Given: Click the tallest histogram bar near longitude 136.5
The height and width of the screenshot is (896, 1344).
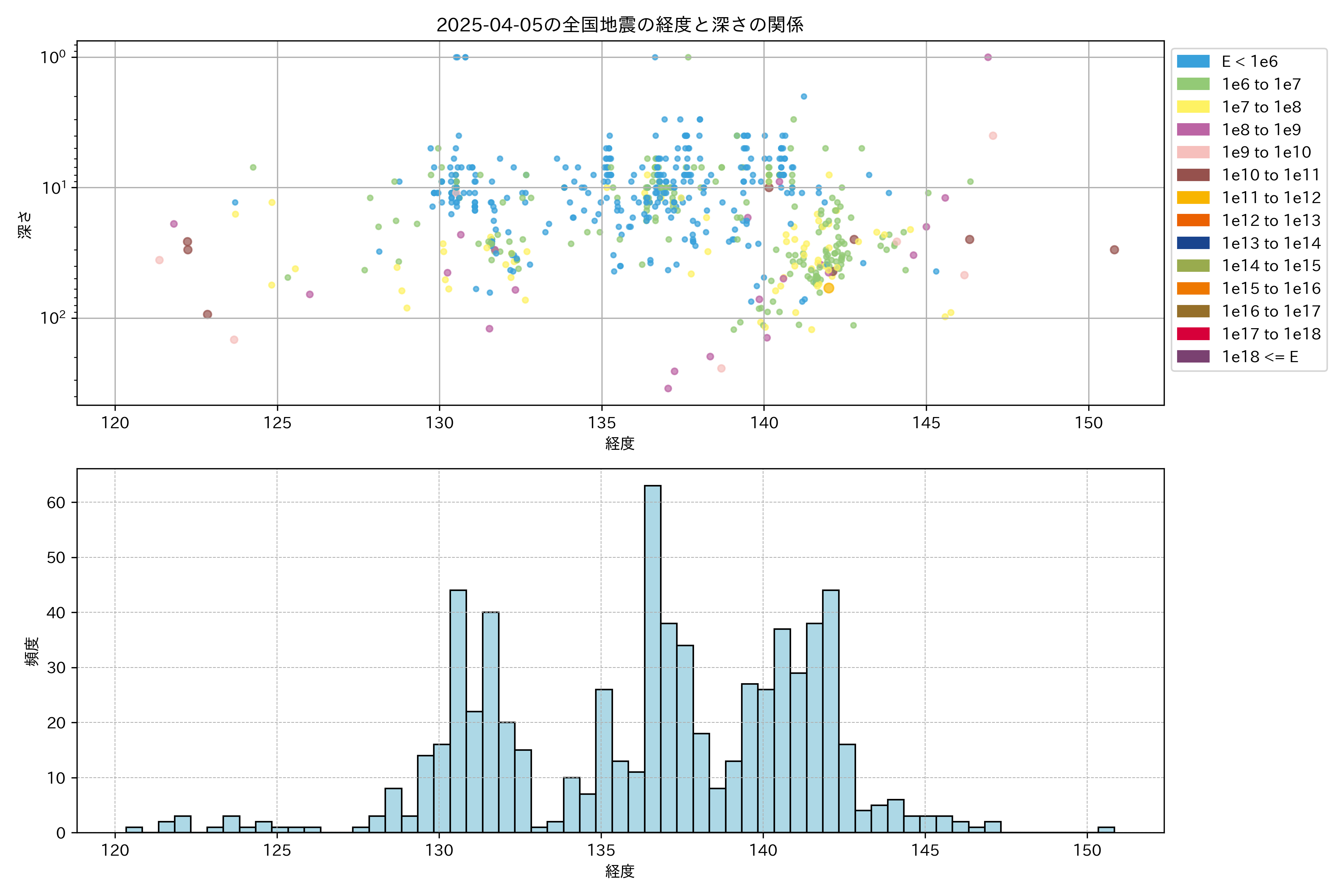Looking at the screenshot, I should pos(653,657).
